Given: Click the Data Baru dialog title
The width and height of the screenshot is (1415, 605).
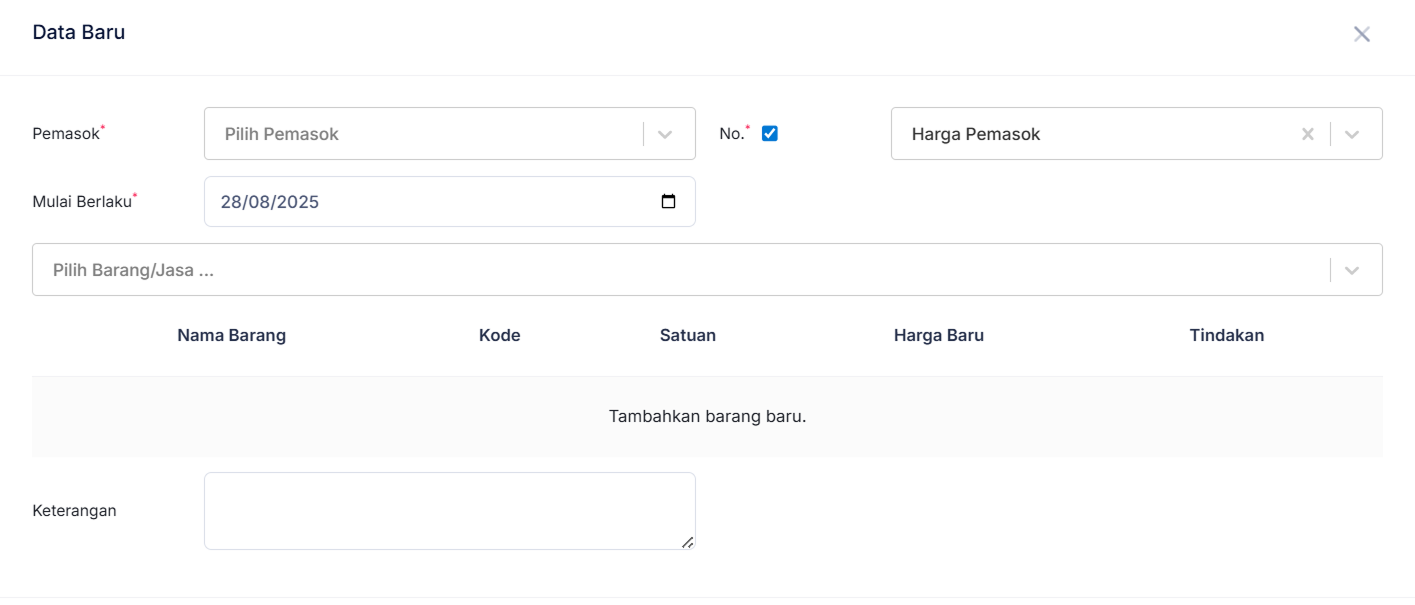Looking at the screenshot, I should [x=80, y=31].
